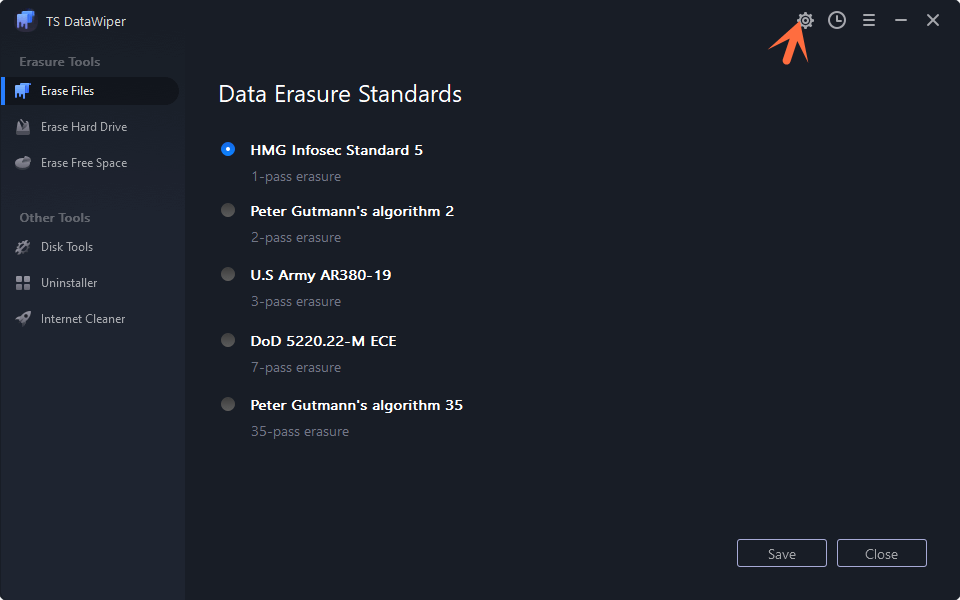
Task: Select the Erase Files tool icon
Action: pyautogui.click(x=22, y=91)
